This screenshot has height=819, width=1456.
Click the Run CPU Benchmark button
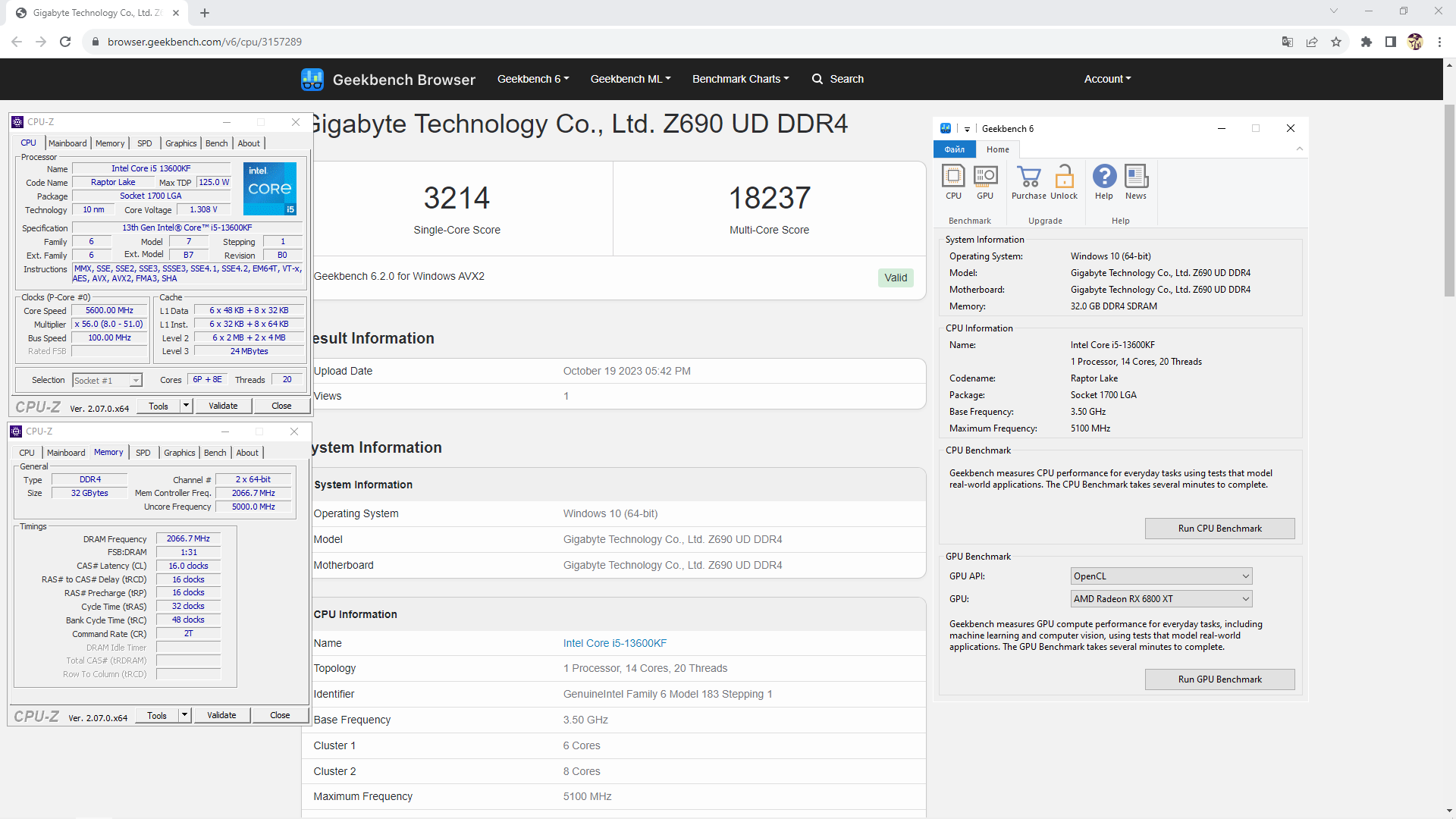(x=1219, y=529)
